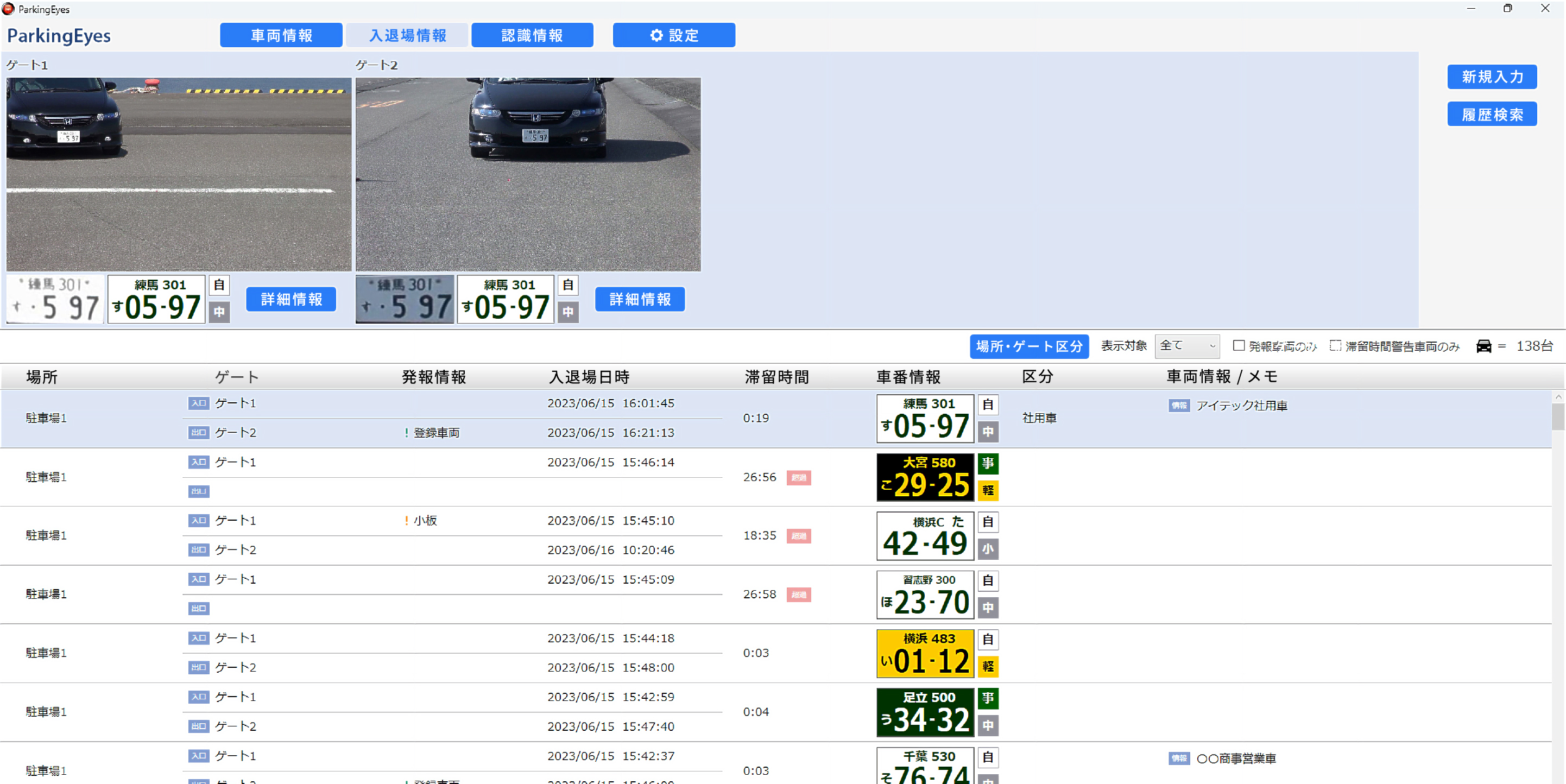Screen dimensions: 1566x784
Task: Click the 超過 badge next to 26:58
Action: pos(799,595)
